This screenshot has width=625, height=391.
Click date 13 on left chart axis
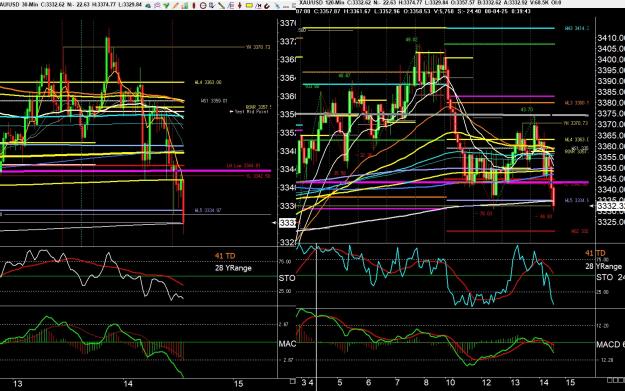tap(18, 384)
